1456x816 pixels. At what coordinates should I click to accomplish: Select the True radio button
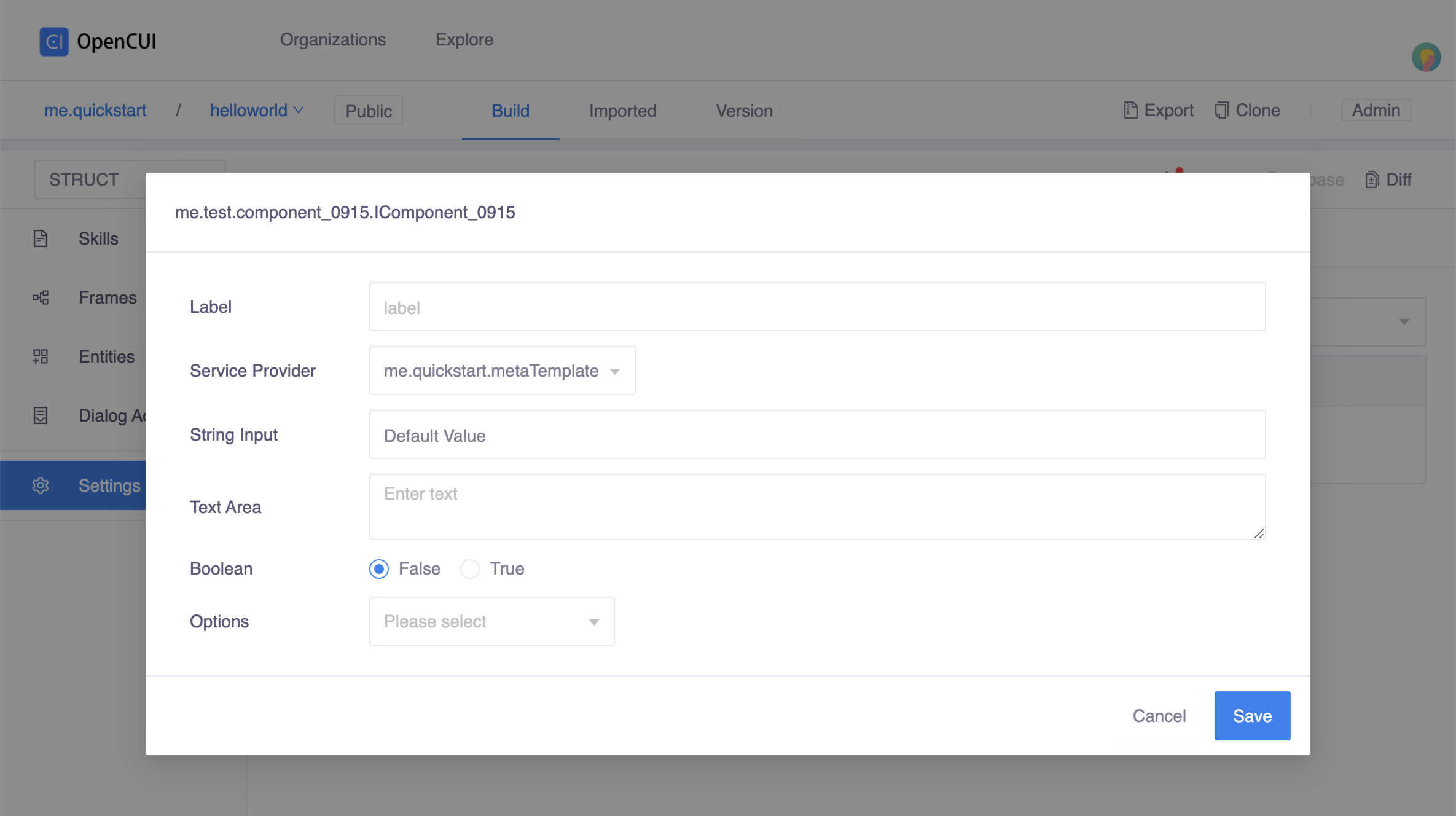pyautogui.click(x=470, y=569)
